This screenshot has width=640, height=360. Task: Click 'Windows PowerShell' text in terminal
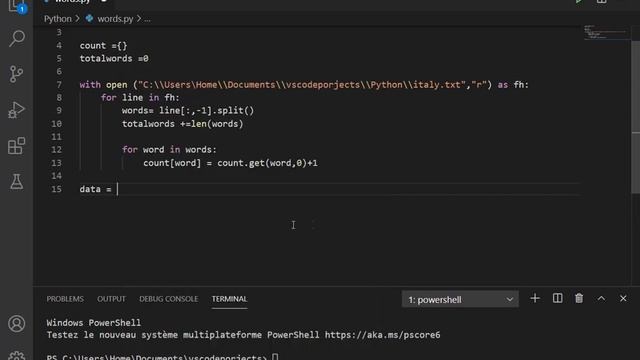93,323
